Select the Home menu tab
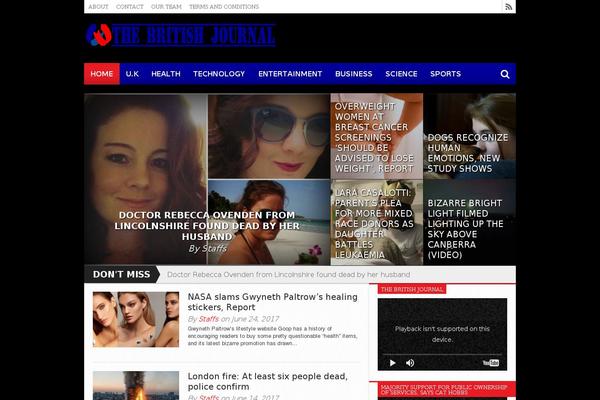Image resolution: width=600 pixels, height=400 pixels. pyautogui.click(x=102, y=74)
